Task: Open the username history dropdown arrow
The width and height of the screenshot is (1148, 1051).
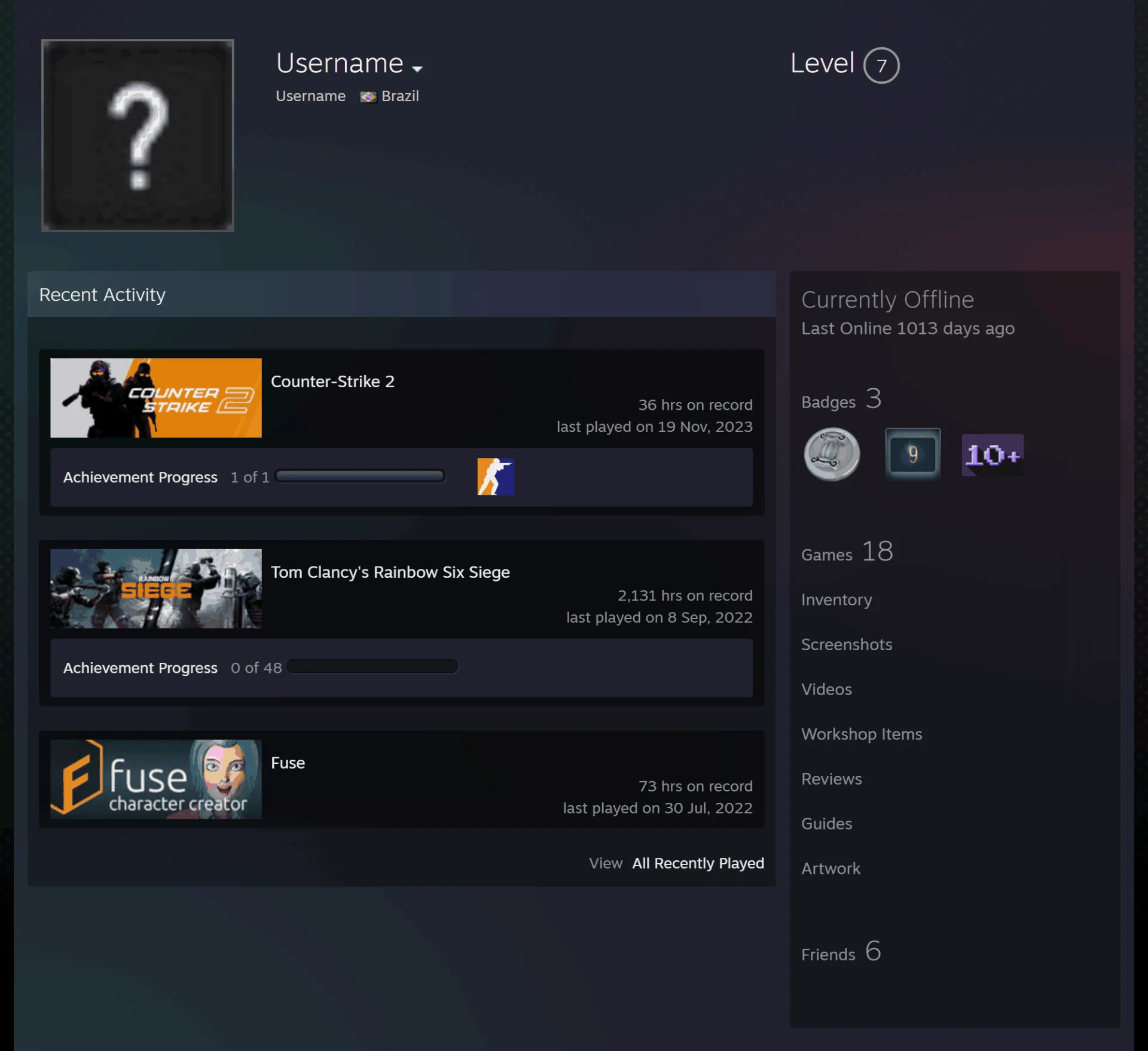Action: pos(417,69)
